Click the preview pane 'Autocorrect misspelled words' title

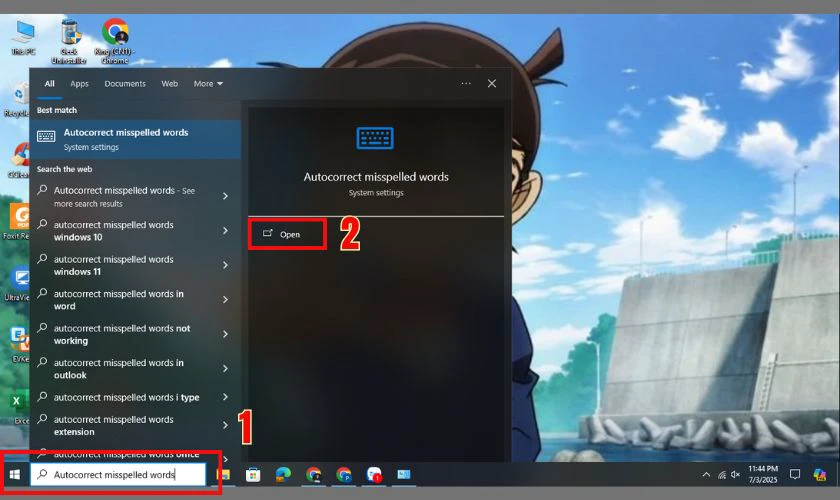tap(376, 177)
